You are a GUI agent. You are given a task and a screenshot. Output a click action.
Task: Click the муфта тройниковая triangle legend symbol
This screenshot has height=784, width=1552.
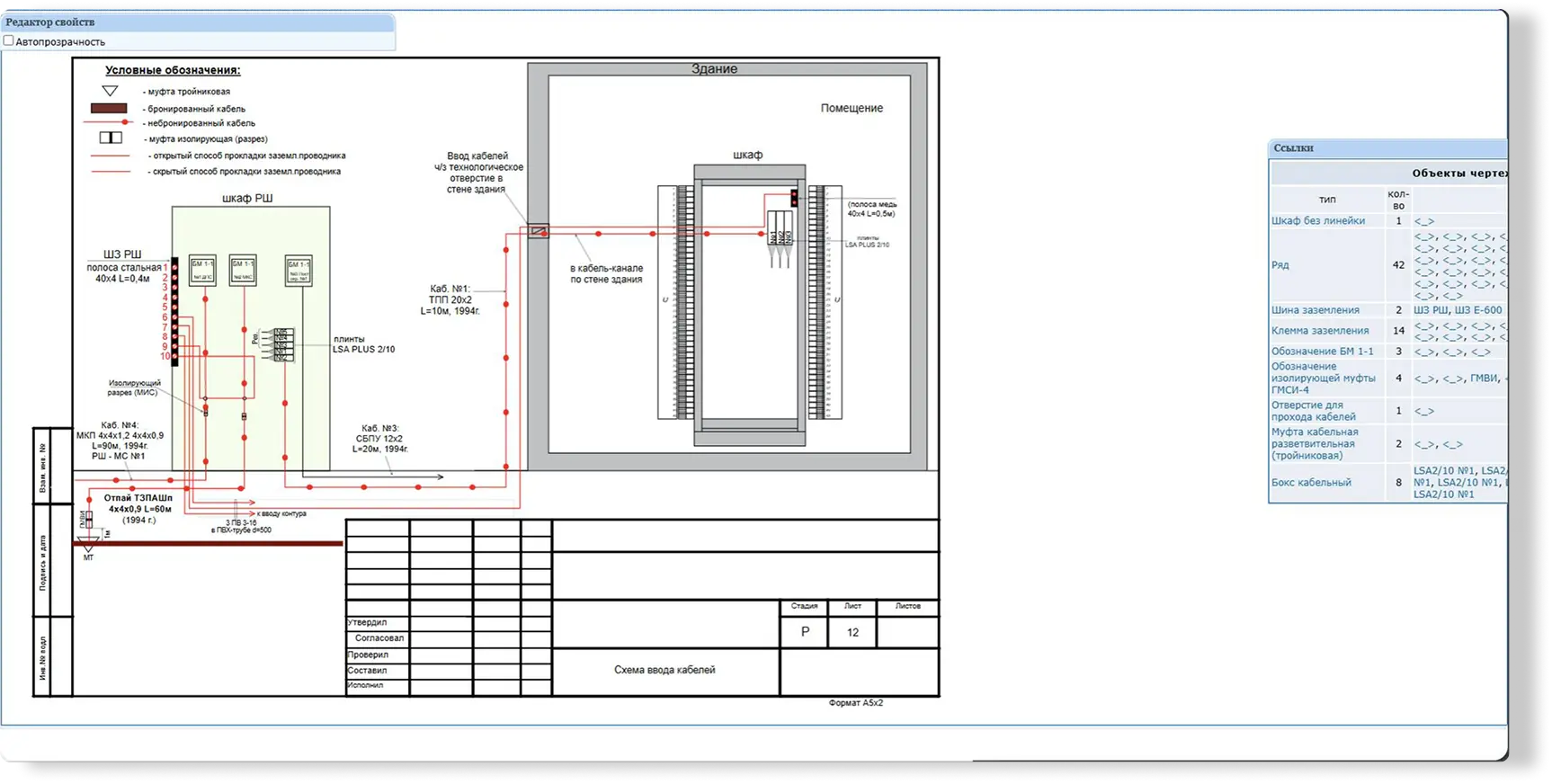110,91
